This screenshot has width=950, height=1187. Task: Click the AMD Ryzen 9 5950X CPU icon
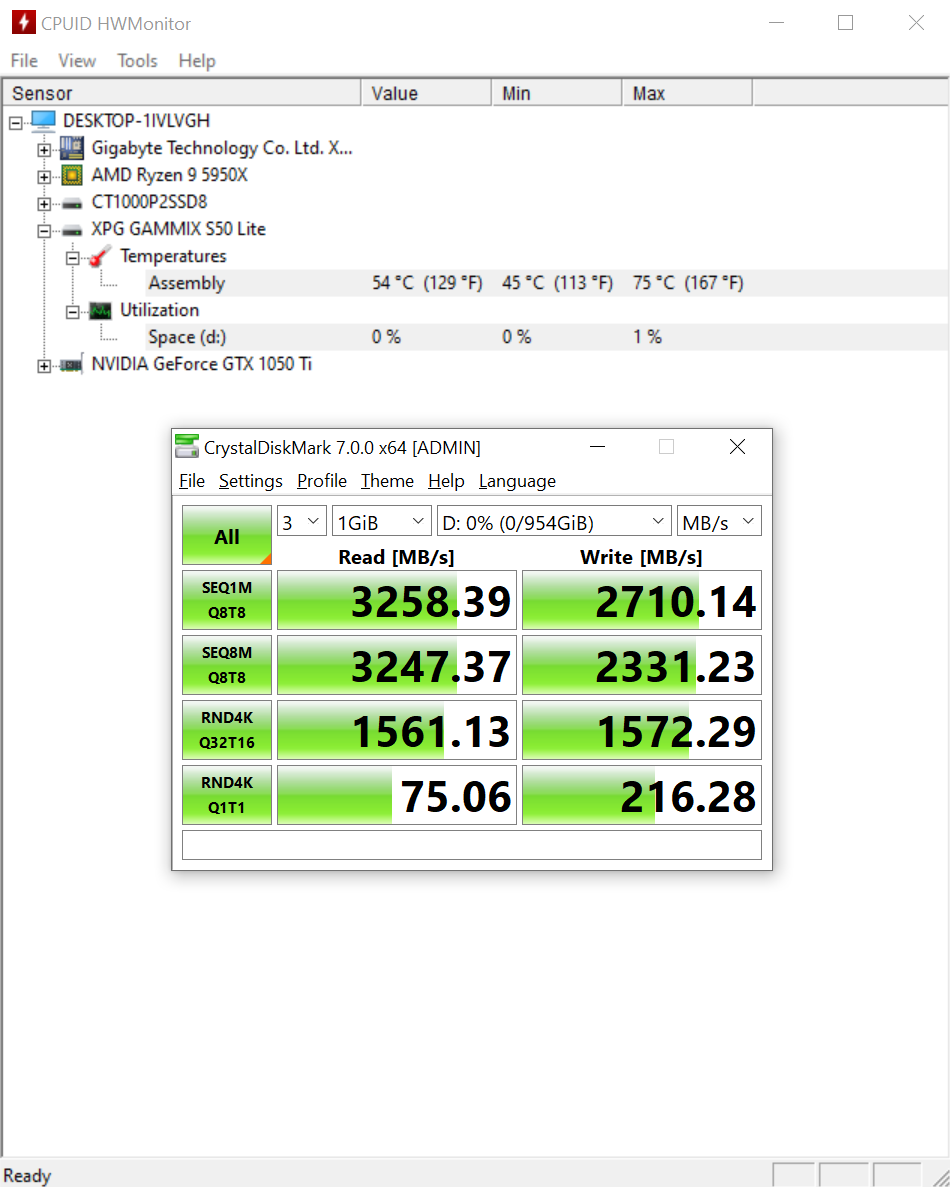[x=72, y=175]
